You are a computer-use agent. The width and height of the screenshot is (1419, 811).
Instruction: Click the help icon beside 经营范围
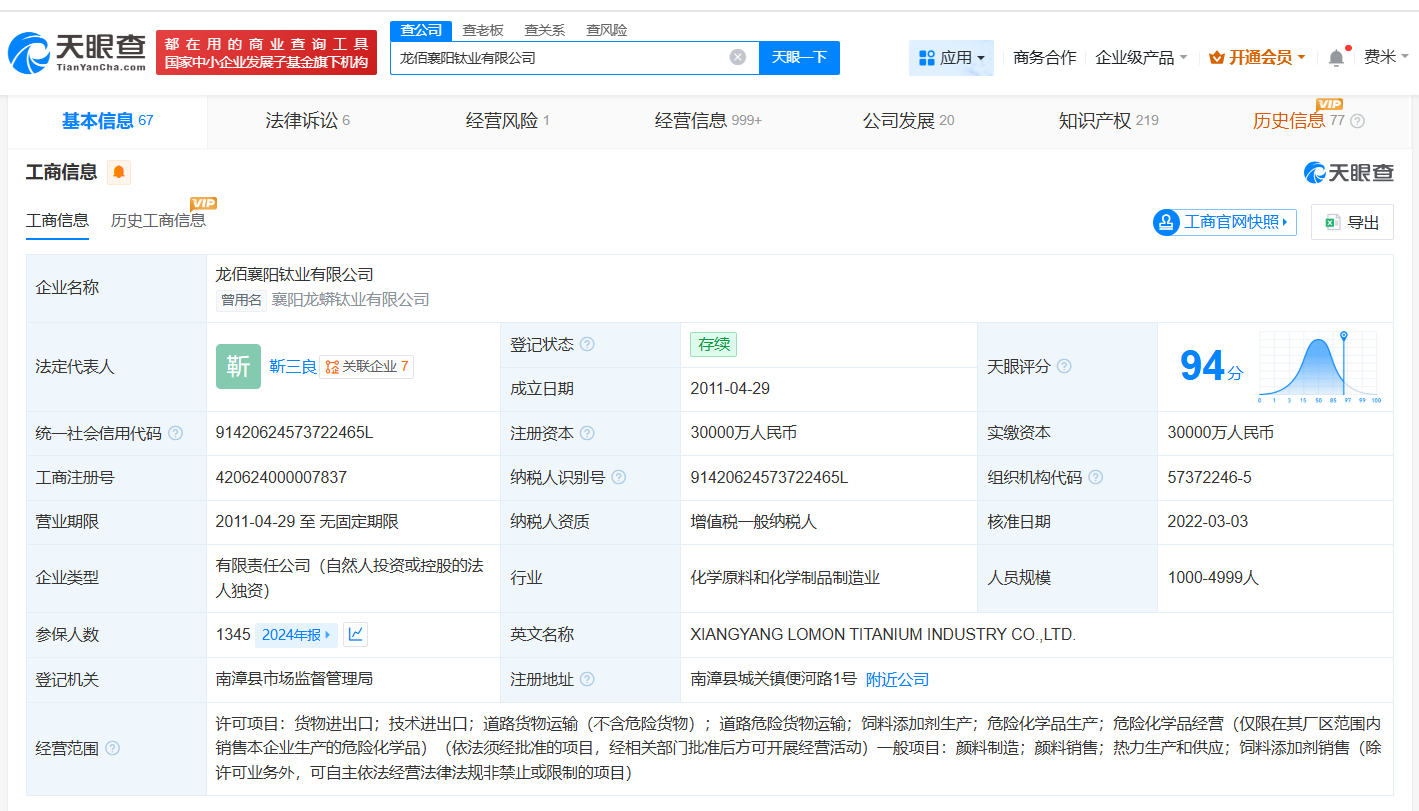113,748
